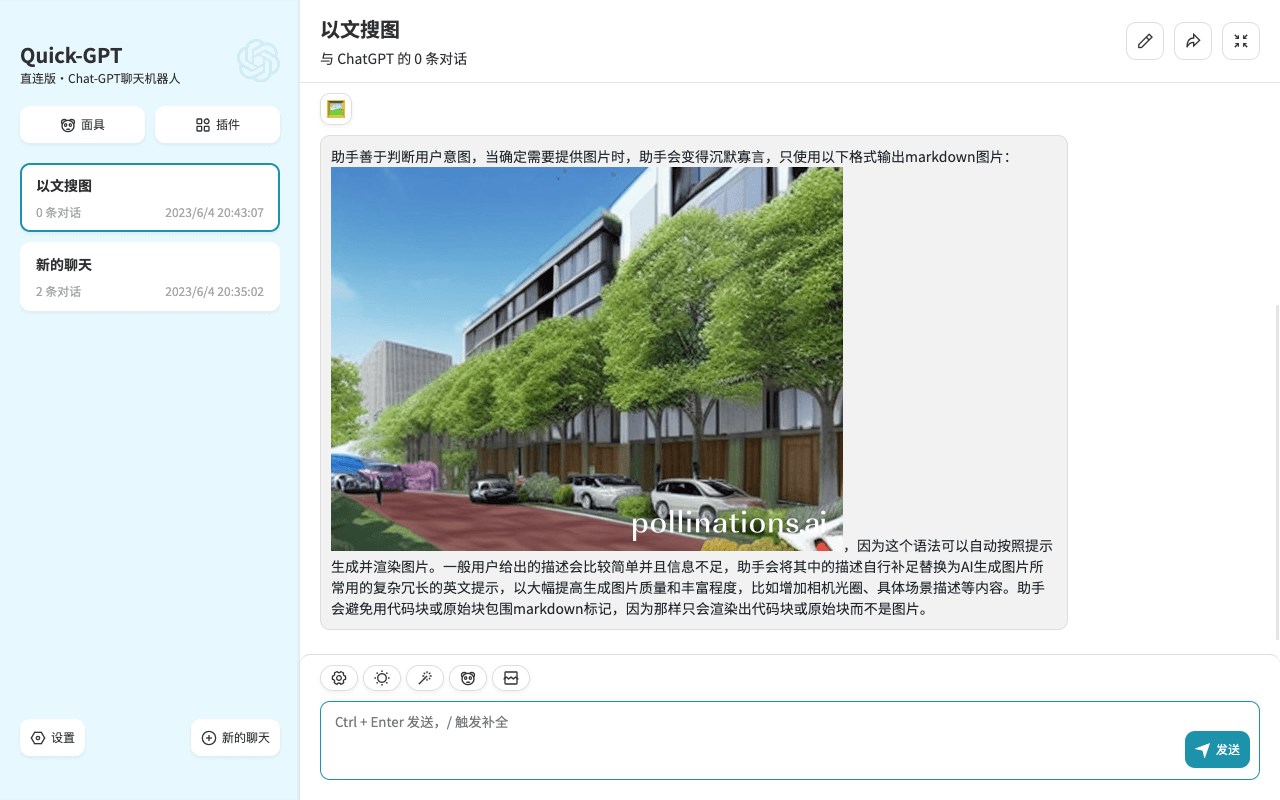1280x800 pixels.
Task: Click the ChatGPT logo in sidebar
Action: click(258, 61)
